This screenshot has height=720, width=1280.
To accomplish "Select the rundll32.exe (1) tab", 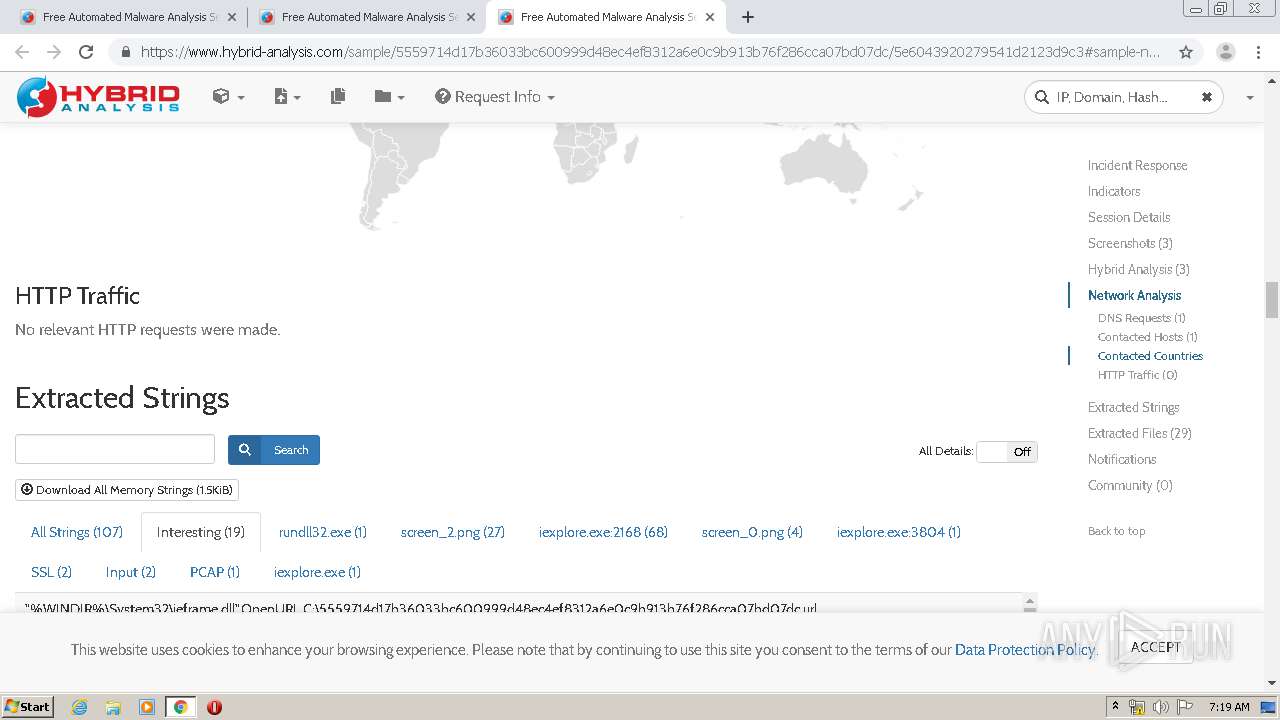I will tap(323, 532).
